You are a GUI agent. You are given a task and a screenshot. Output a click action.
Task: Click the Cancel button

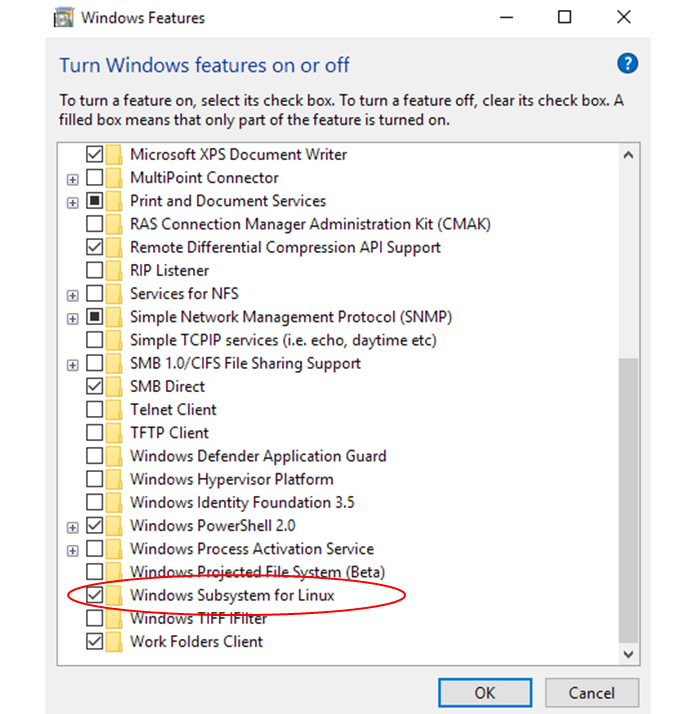(x=592, y=693)
